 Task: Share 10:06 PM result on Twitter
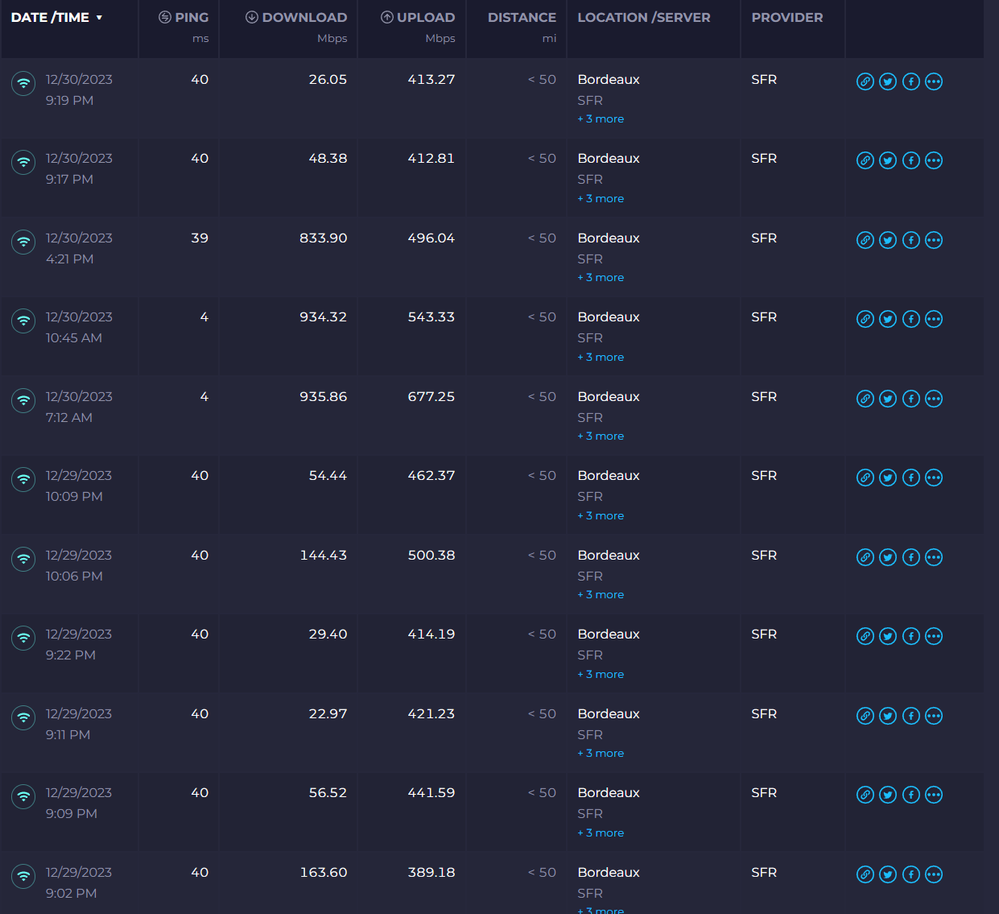point(888,557)
